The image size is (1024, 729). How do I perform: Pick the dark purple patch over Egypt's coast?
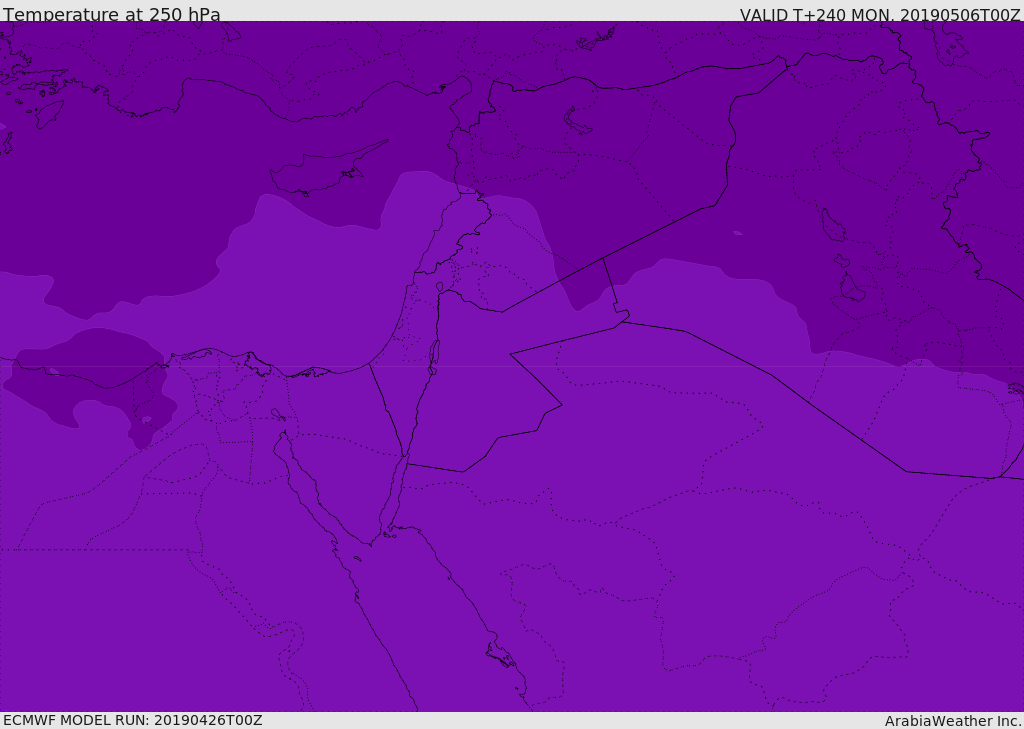(90, 370)
